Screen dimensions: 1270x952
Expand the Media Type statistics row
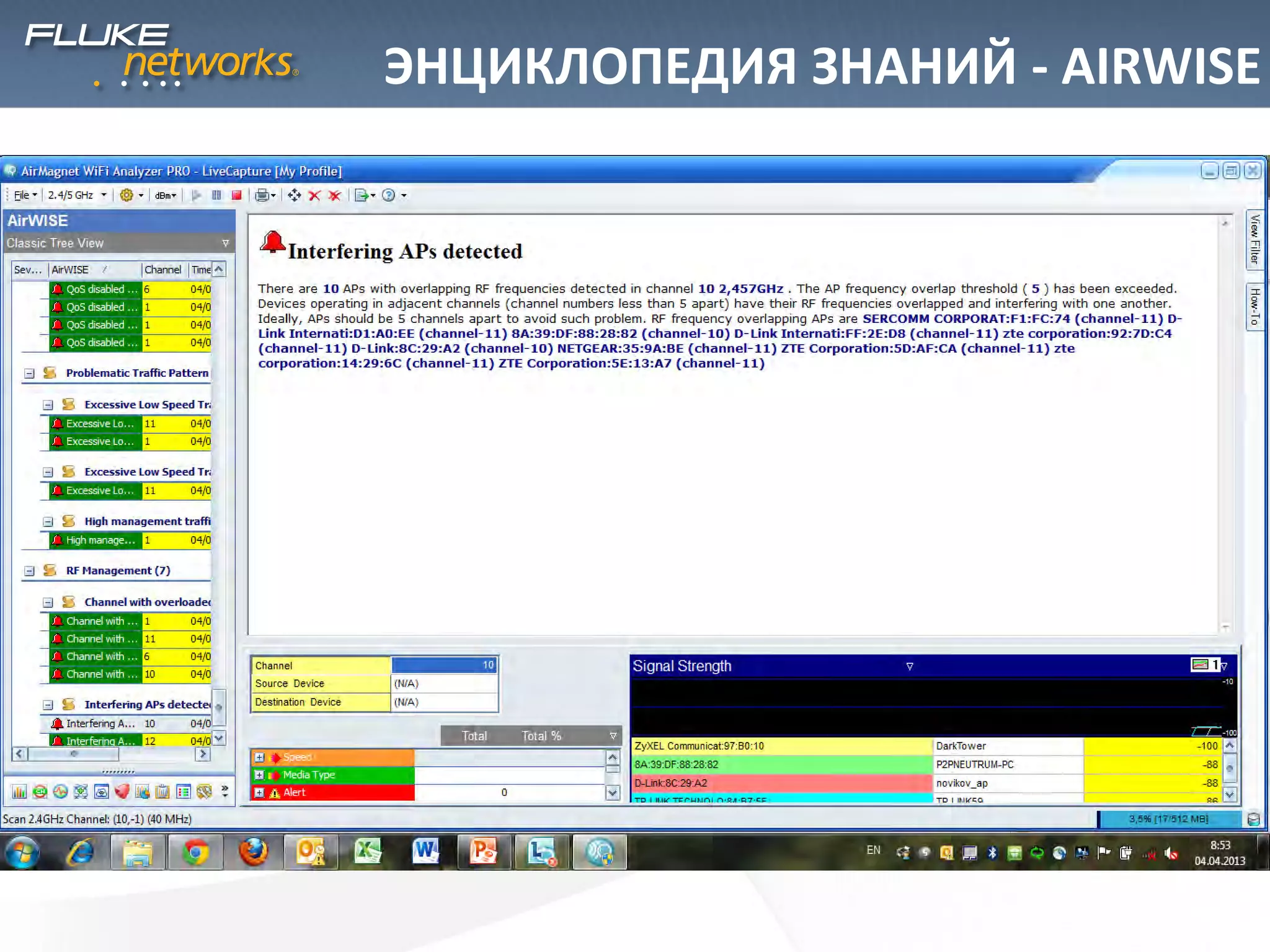click(x=260, y=775)
